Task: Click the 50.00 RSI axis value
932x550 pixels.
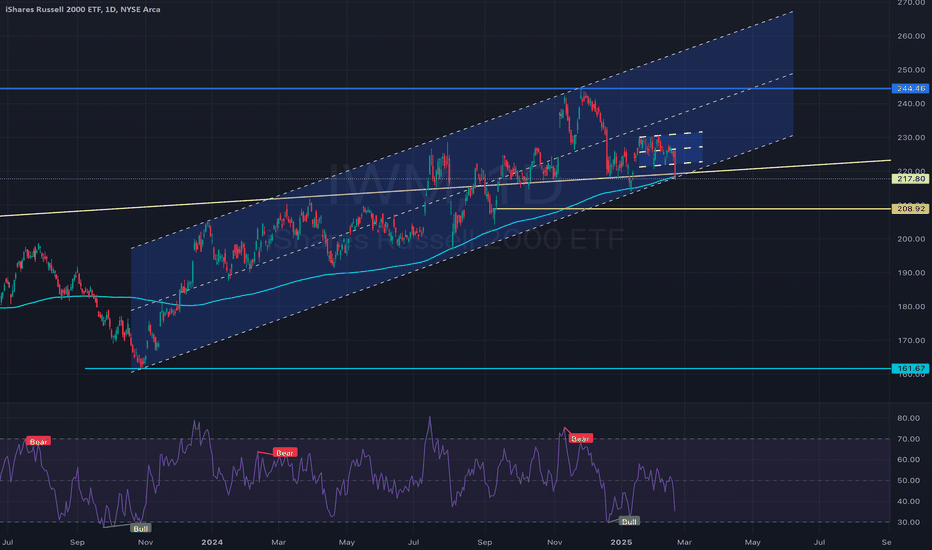Action: click(908, 480)
